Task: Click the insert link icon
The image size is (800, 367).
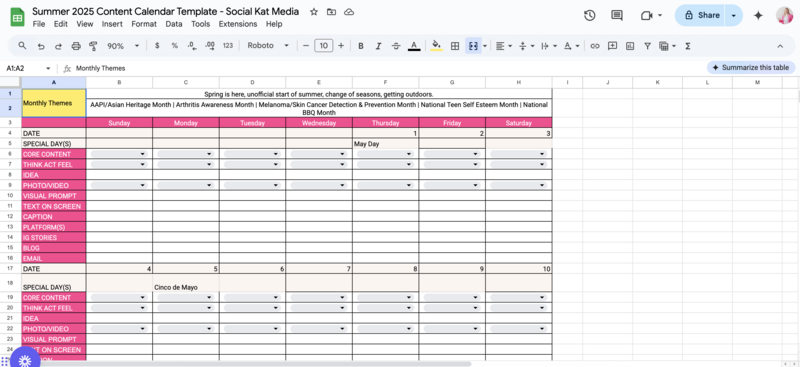Action: click(594, 46)
